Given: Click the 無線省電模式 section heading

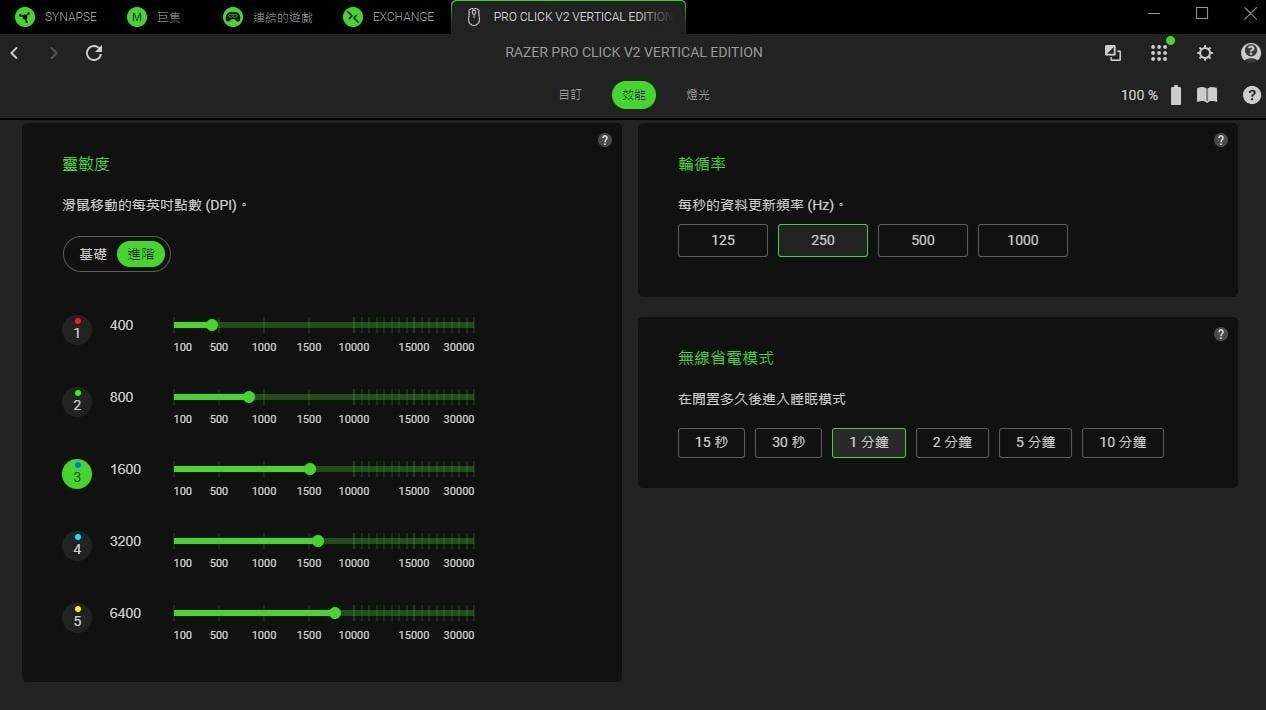Looking at the screenshot, I should [x=726, y=358].
